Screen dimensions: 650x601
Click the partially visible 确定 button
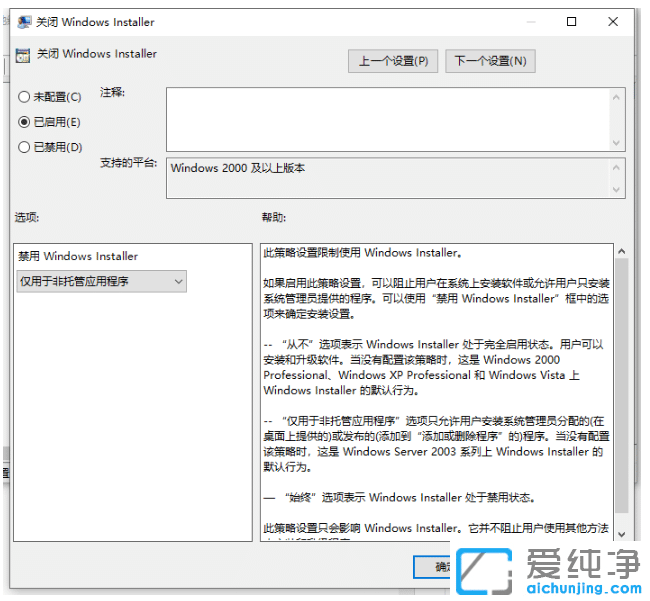coord(432,567)
